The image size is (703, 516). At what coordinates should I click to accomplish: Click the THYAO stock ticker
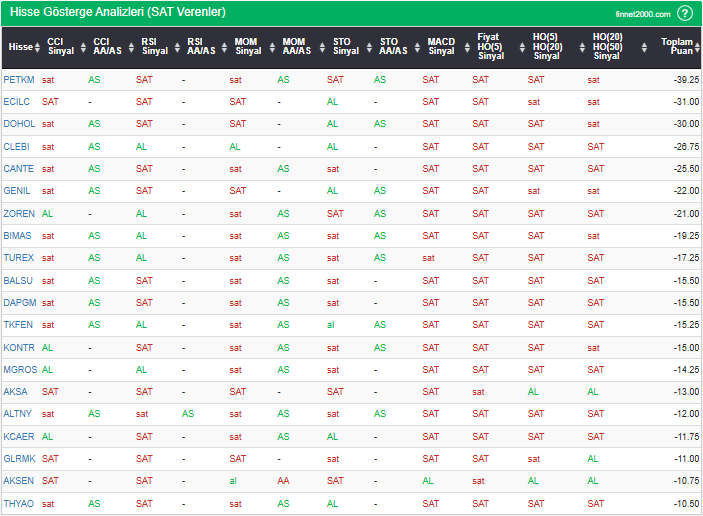(x=18, y=504)
